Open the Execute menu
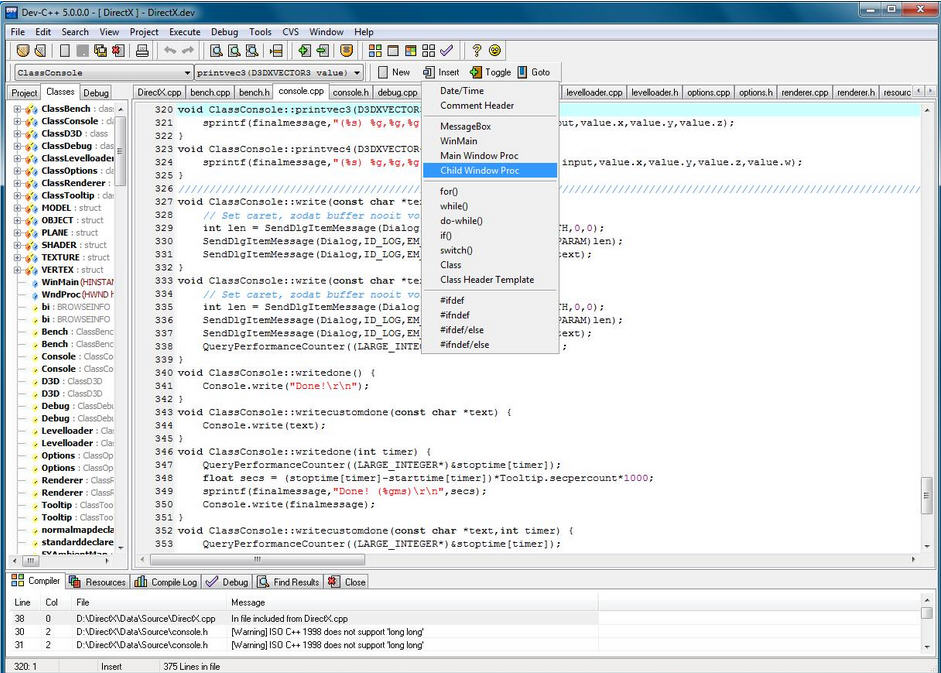Viewport: 941px width, 673px height. (184, 32)
